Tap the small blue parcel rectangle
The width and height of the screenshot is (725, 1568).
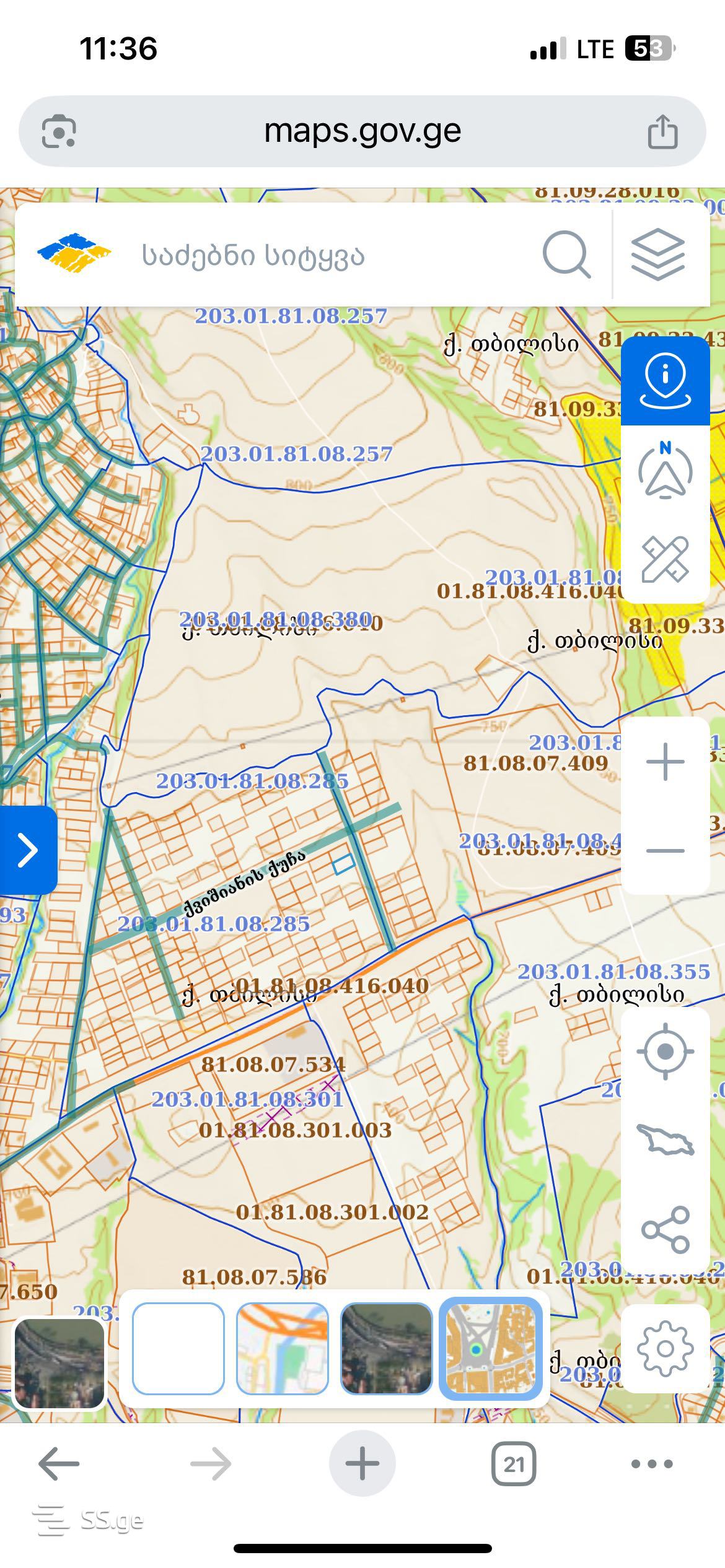pyautogui.click(x=343, y=864)
